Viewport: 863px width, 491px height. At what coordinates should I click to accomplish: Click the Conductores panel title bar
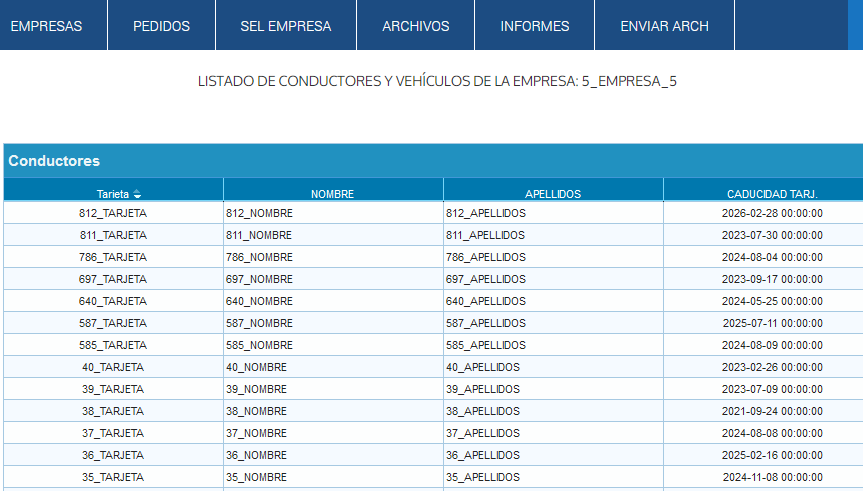click(x=432, y=161)
